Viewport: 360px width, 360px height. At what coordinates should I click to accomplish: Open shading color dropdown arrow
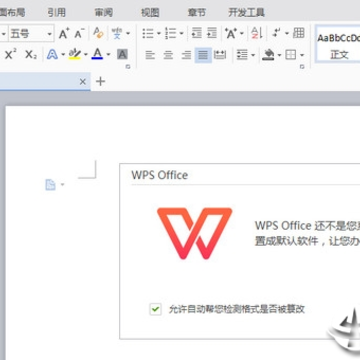(279, 55)
